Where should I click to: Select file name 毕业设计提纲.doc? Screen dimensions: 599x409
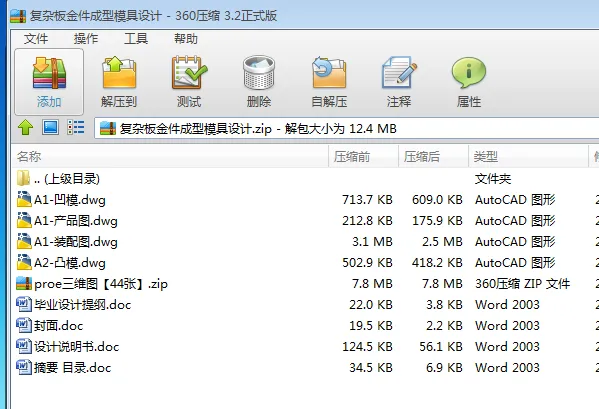[x=83, y=305]
